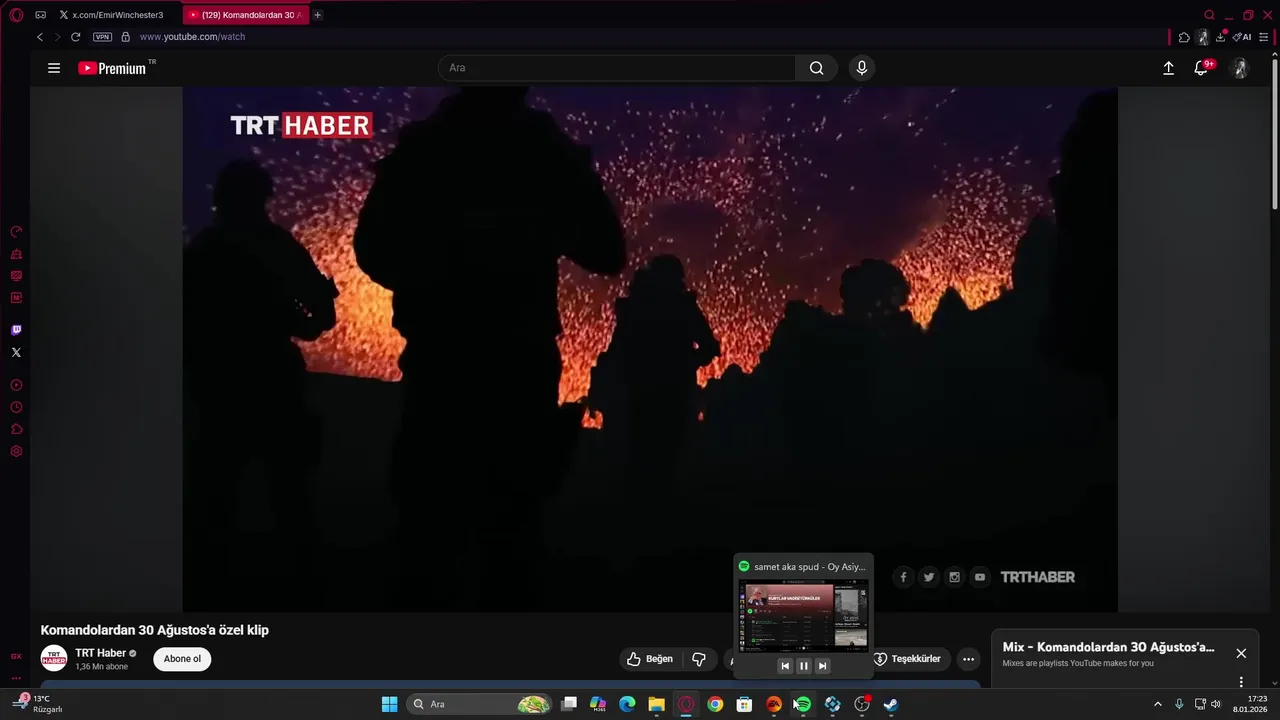
Task: Close the Mix playlist panel
Action: point(1241,653)
